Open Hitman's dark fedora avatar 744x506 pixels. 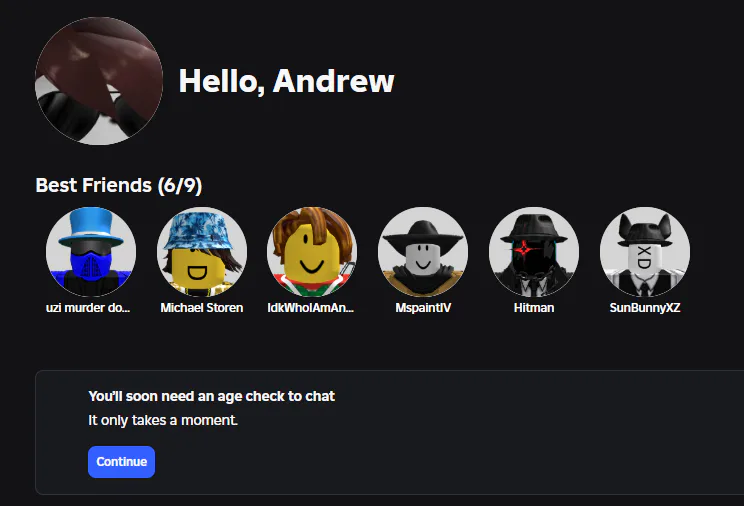(534, 251)
